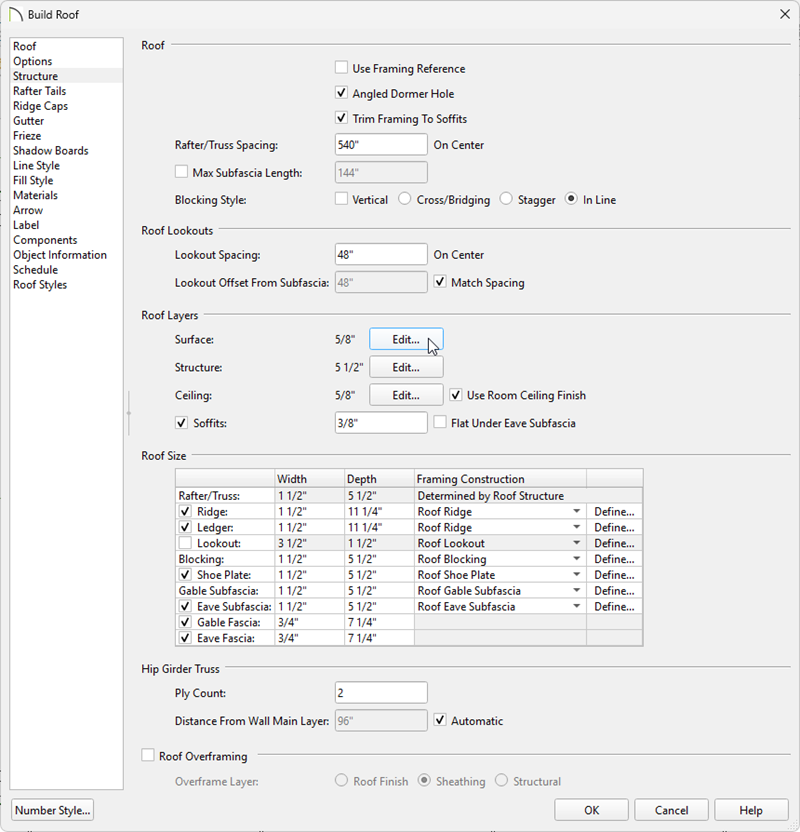Uncheck the Gable Fascia checkbox
Viewport: 800px width, 832px height.
click(185, 622)
